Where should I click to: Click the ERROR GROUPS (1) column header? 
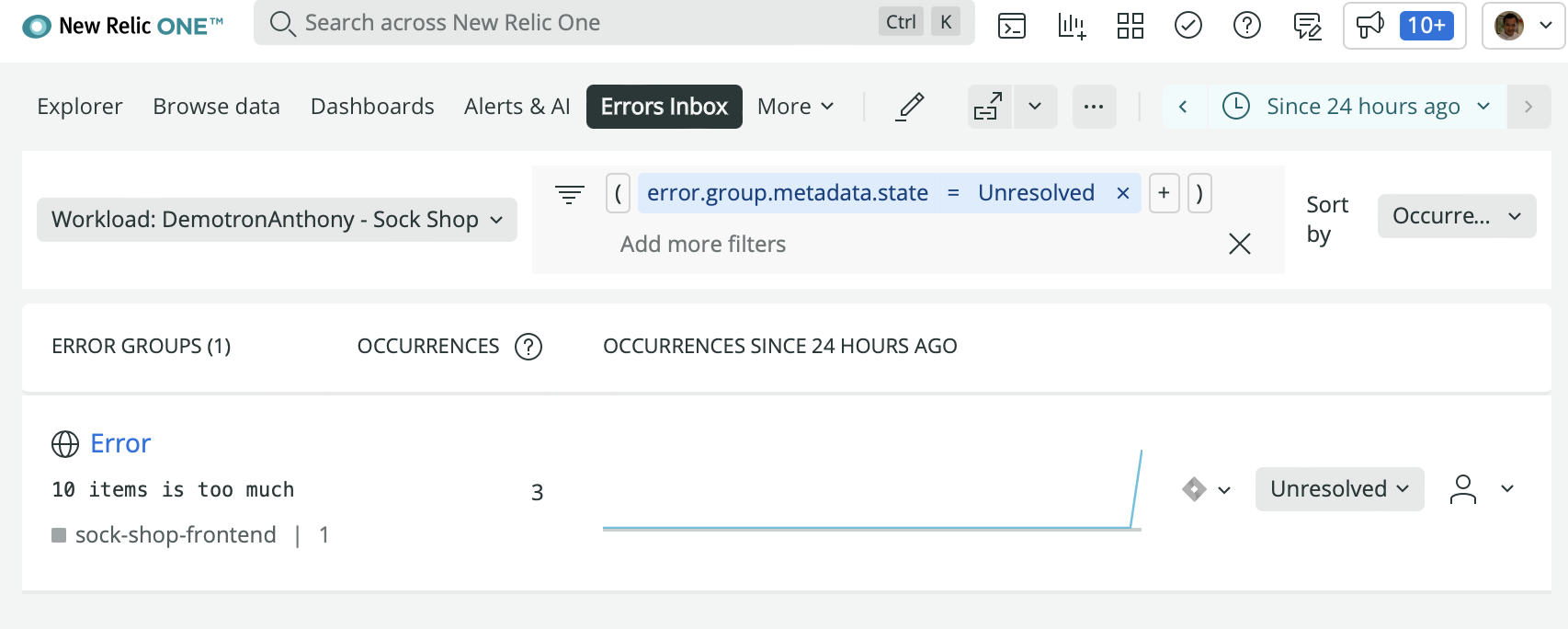[x=142, y=347]
